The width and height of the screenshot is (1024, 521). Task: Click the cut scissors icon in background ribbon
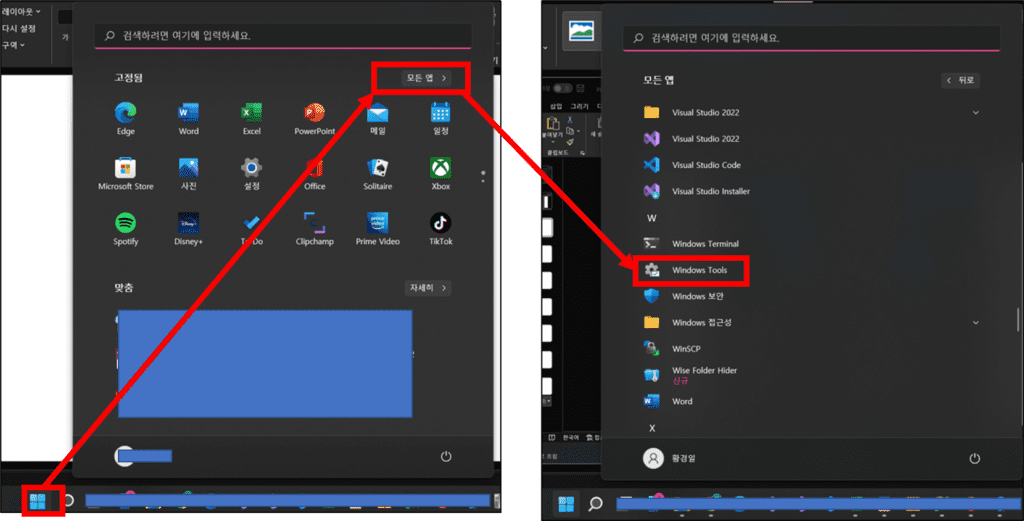[x=570, y=121]
